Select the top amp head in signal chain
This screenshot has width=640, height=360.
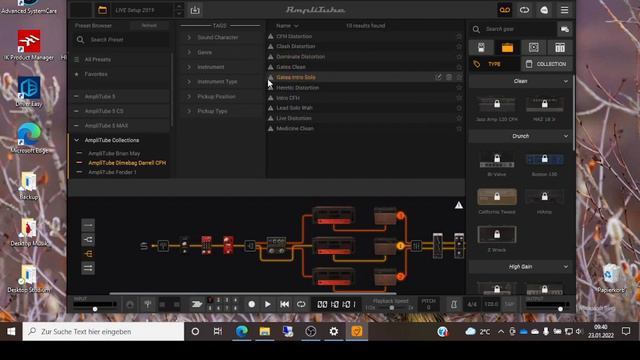pos(333,216)
